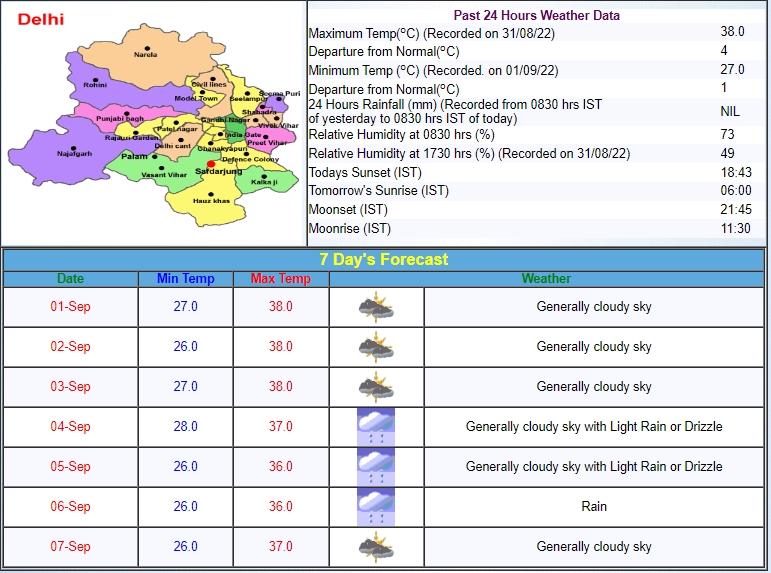Click the Past 24 Hours Weather Data heading
This screenshot has width=771, height=573.
(x=536, y=15)
